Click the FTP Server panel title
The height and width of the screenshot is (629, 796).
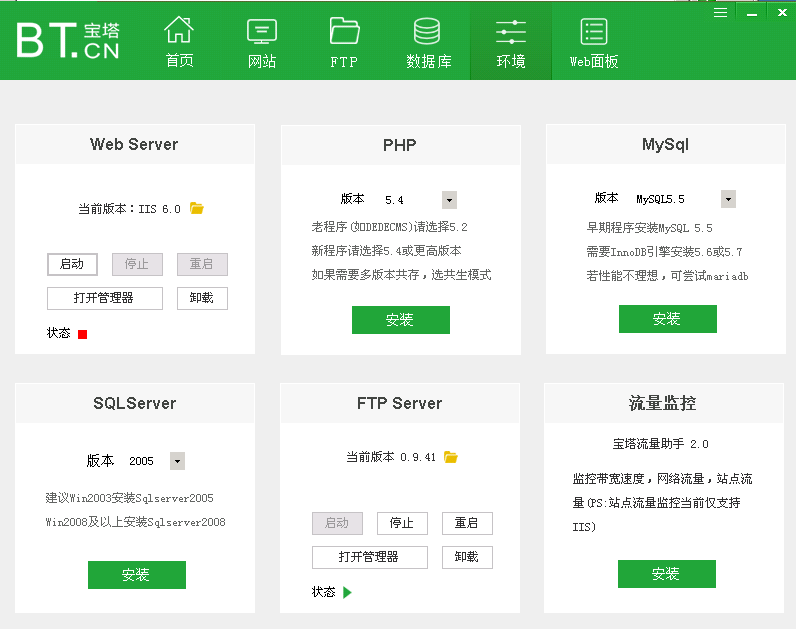click(400, 403)
